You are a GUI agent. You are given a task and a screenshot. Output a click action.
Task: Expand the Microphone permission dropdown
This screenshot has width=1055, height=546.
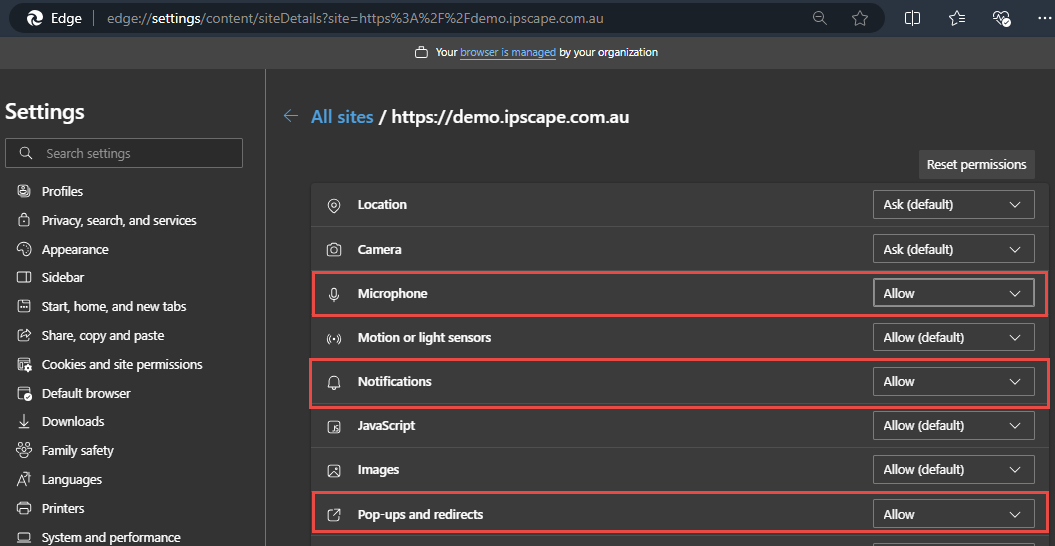[x=953, y=293]
